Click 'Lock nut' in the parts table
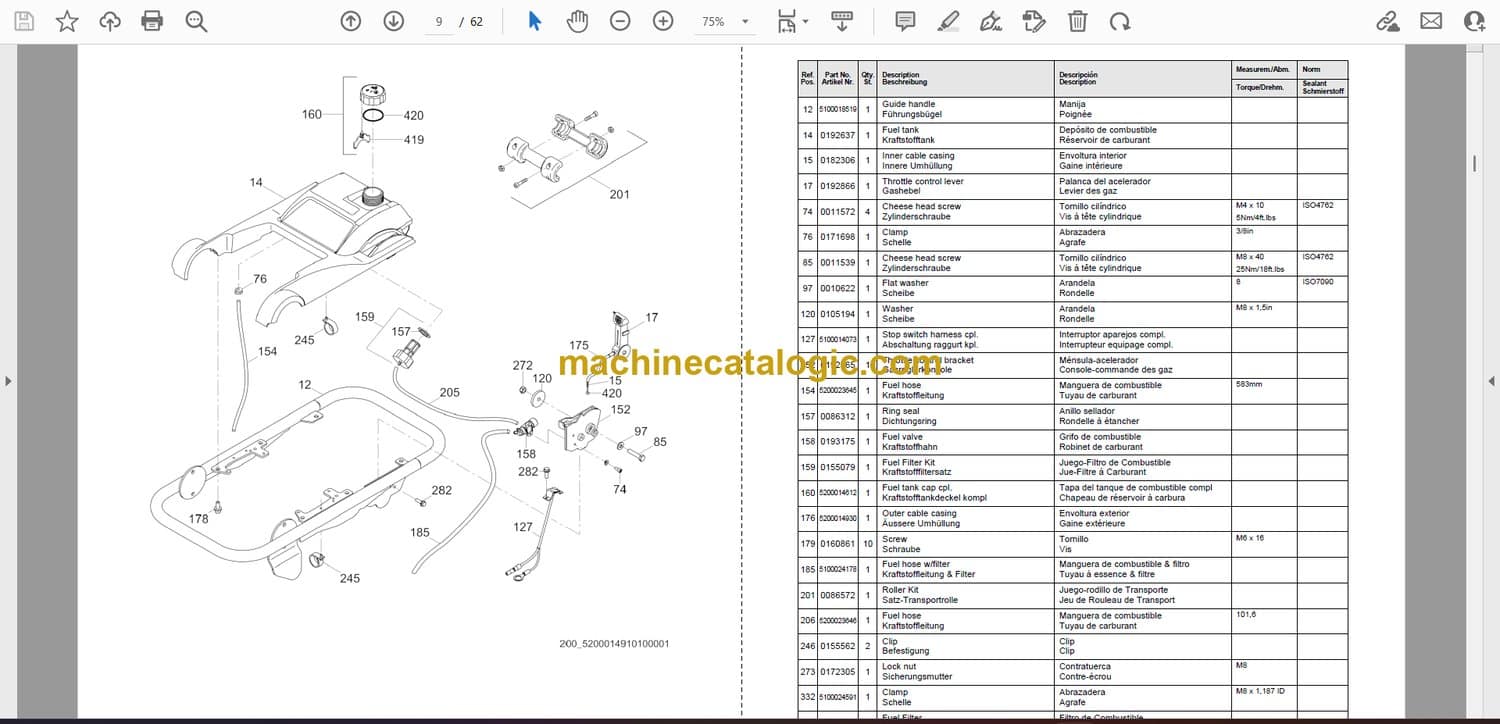The image size is (1500, 724). 898,666
